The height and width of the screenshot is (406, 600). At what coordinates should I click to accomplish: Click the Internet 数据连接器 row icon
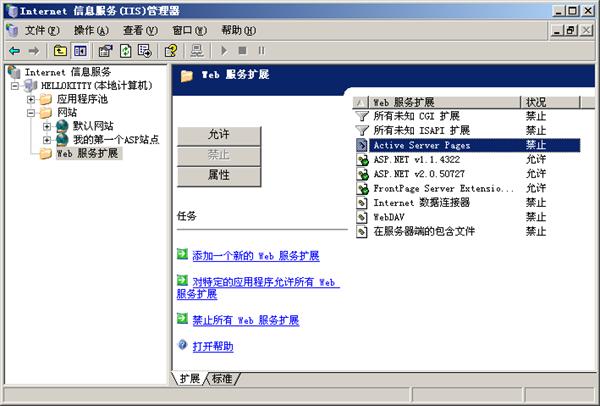362,203
